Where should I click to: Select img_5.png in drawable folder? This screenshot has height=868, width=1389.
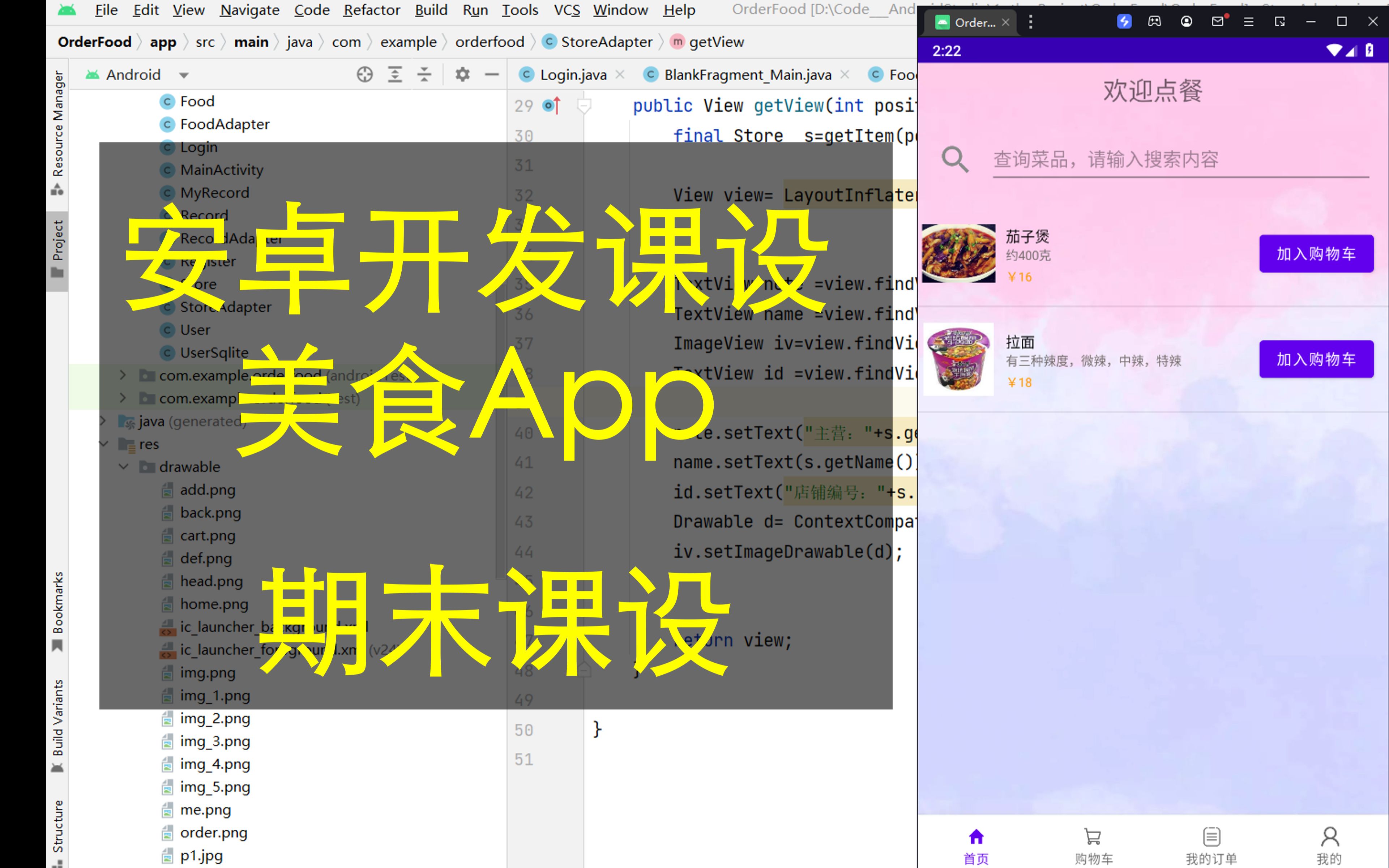click(215, 787)
